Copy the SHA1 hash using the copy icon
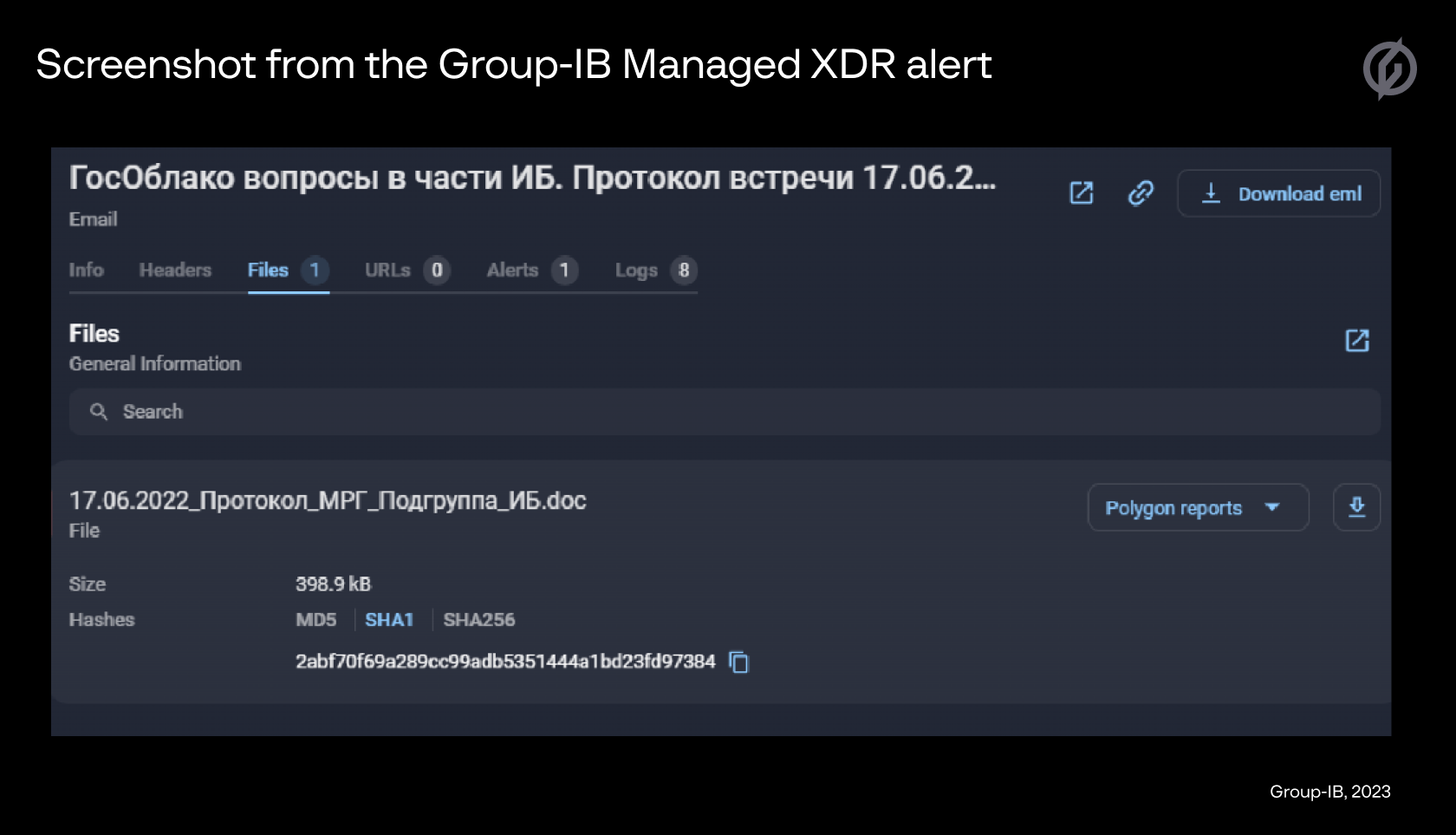Image resolution: width=1456 pixels, height=835 pixels. pos(738,662)
